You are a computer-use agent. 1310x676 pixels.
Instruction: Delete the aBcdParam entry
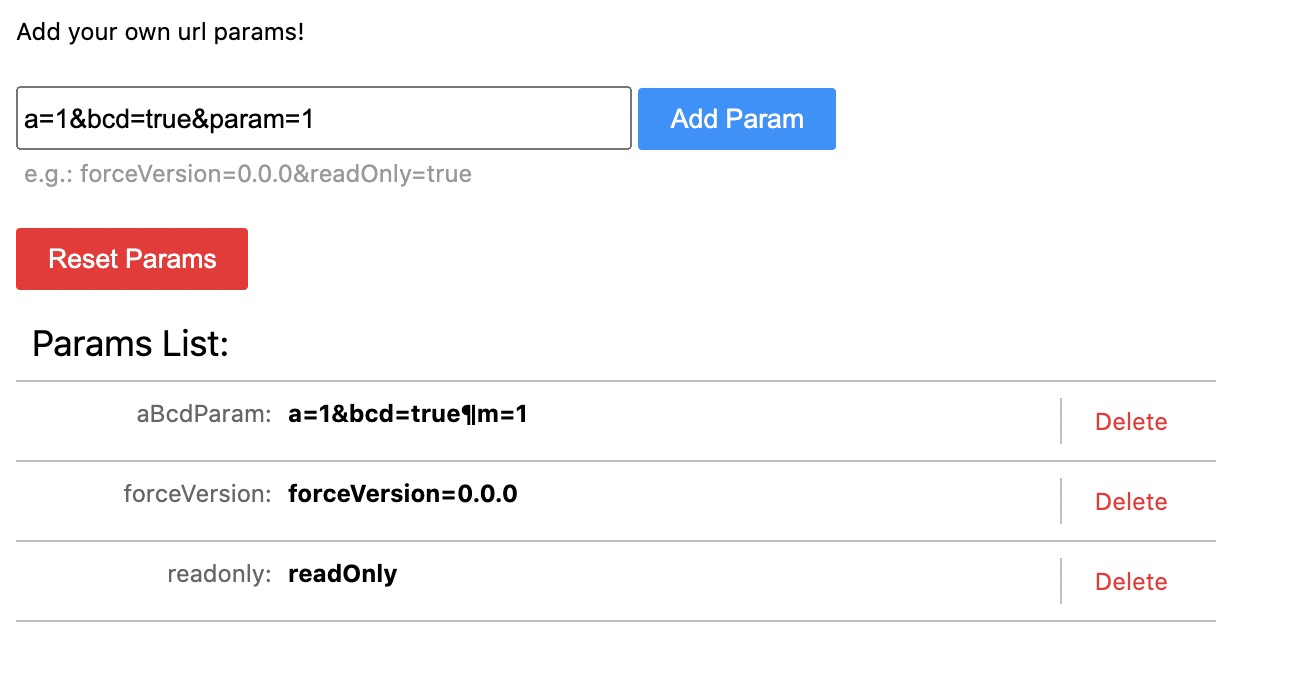[1131, 422]
